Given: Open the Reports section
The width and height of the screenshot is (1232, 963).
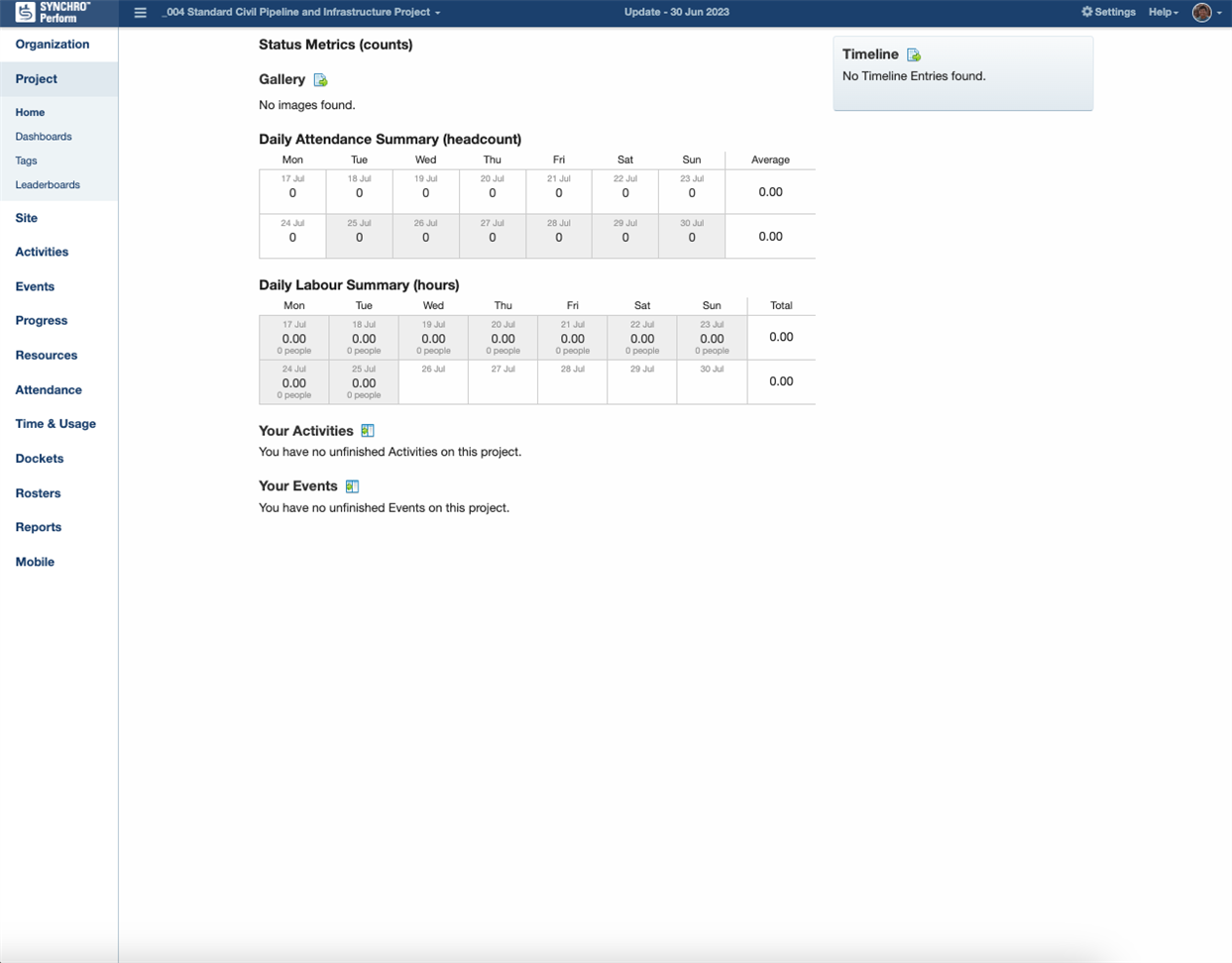Looking at the screenshot, I should pyautogui.click(x=39, y=527).
